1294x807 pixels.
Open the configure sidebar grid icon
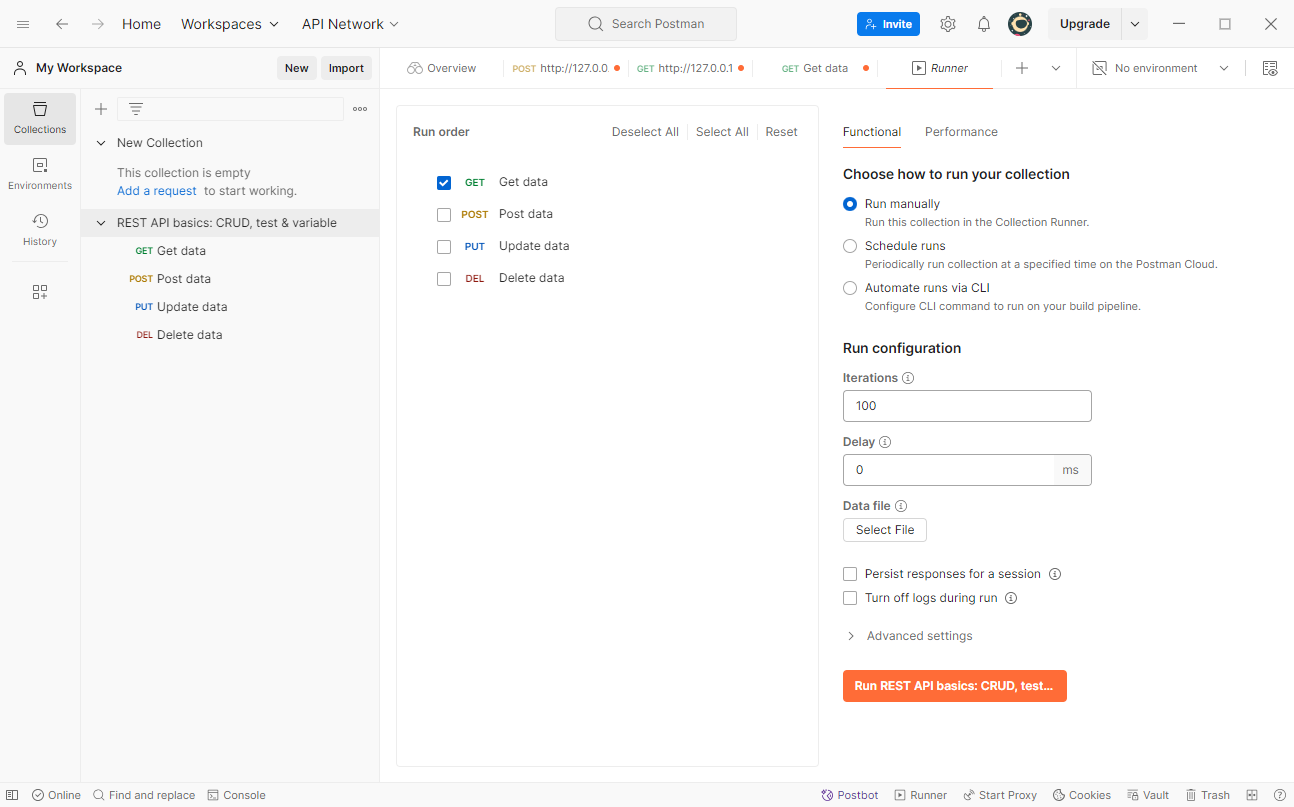[x=40, y=292]
